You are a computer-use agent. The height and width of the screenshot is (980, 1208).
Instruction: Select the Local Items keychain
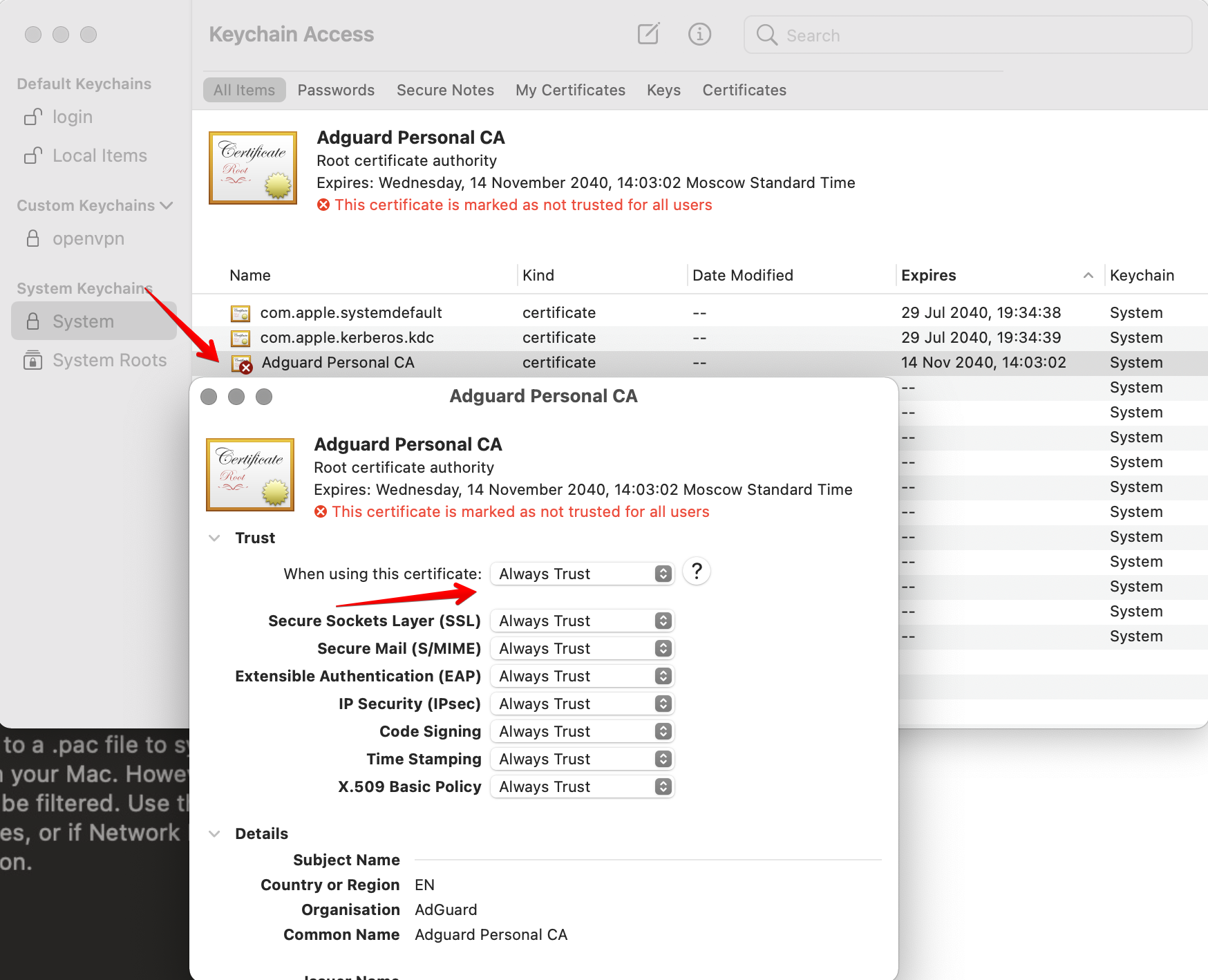[x=100, y=156]
